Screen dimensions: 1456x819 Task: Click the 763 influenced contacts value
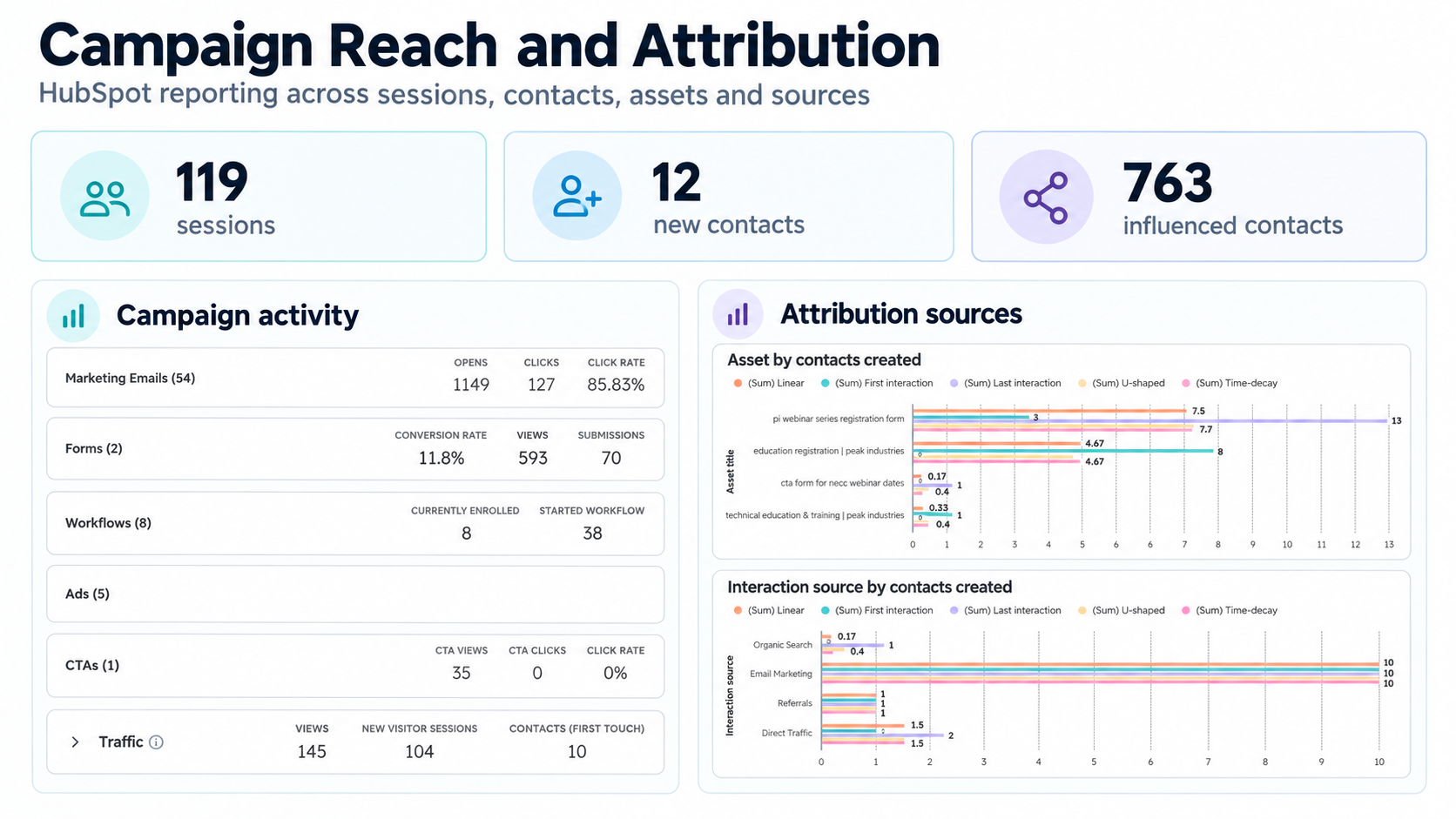pyautogui.click(x=1167, y=183)
